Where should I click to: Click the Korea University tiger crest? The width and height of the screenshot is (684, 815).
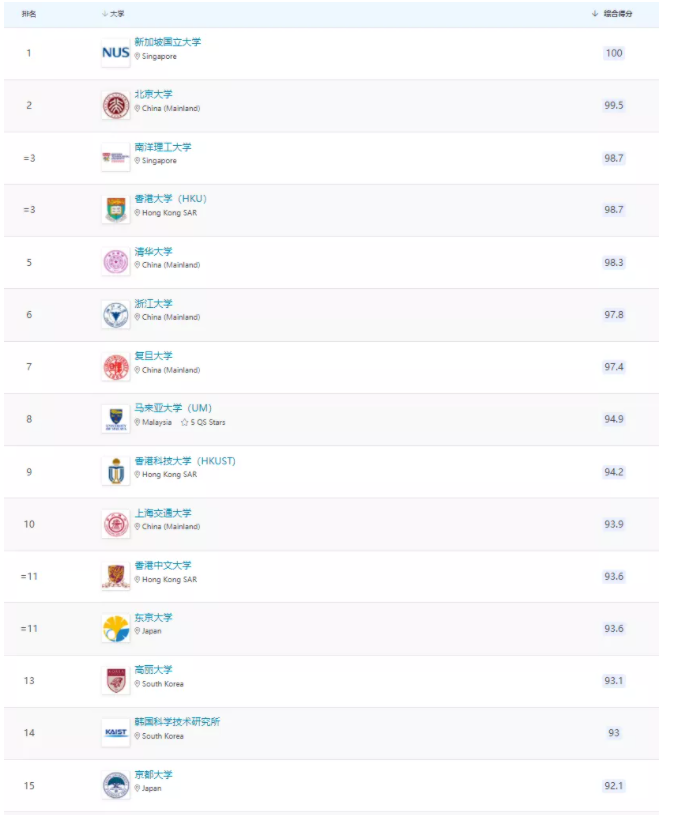[115, 680]
